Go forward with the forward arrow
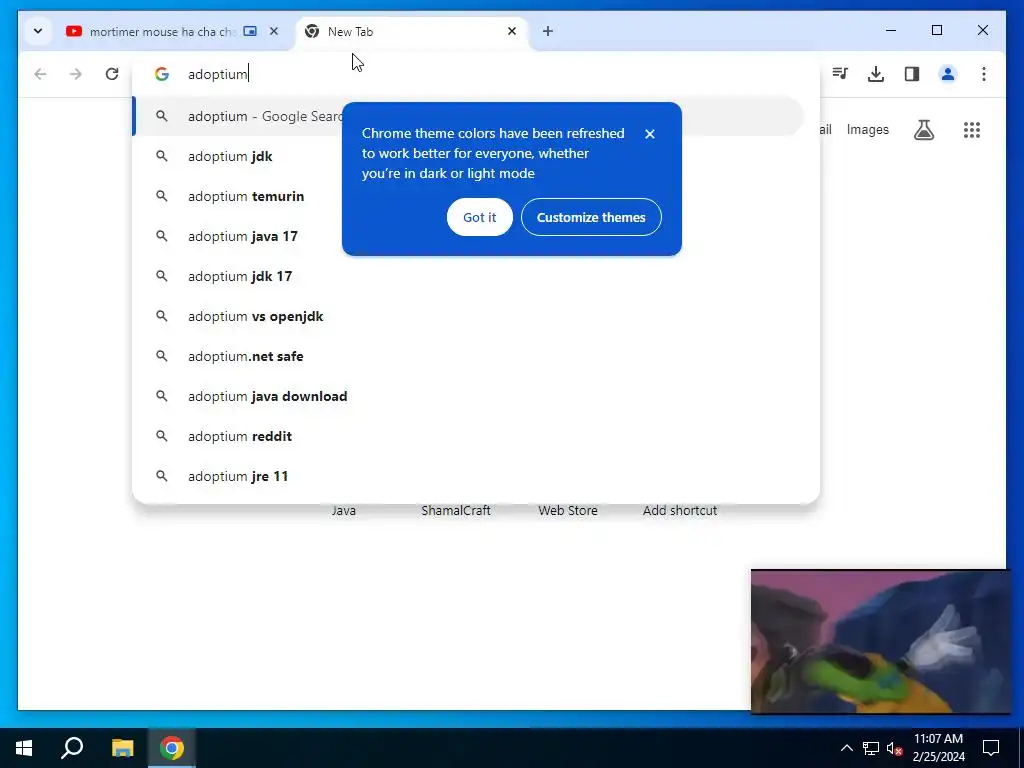 click(76, 74)
